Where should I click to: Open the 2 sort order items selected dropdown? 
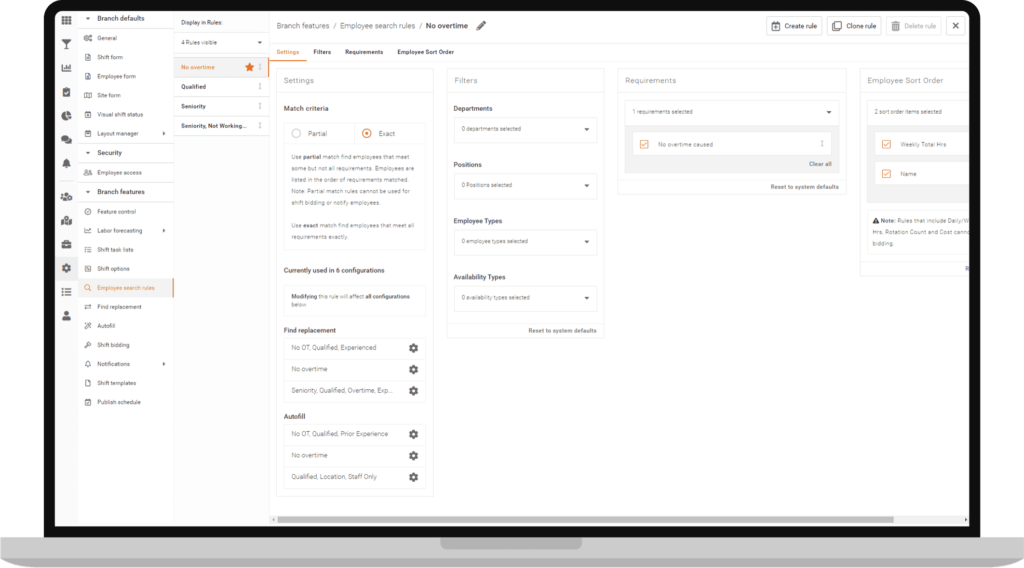[920, 112]
